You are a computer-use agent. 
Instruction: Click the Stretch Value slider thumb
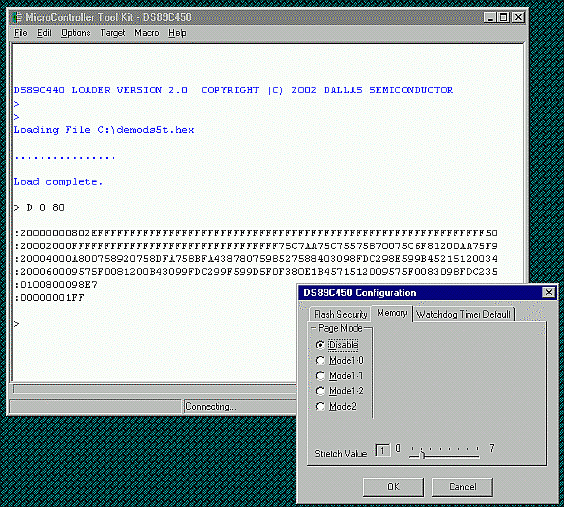click(x=423, y=454)
